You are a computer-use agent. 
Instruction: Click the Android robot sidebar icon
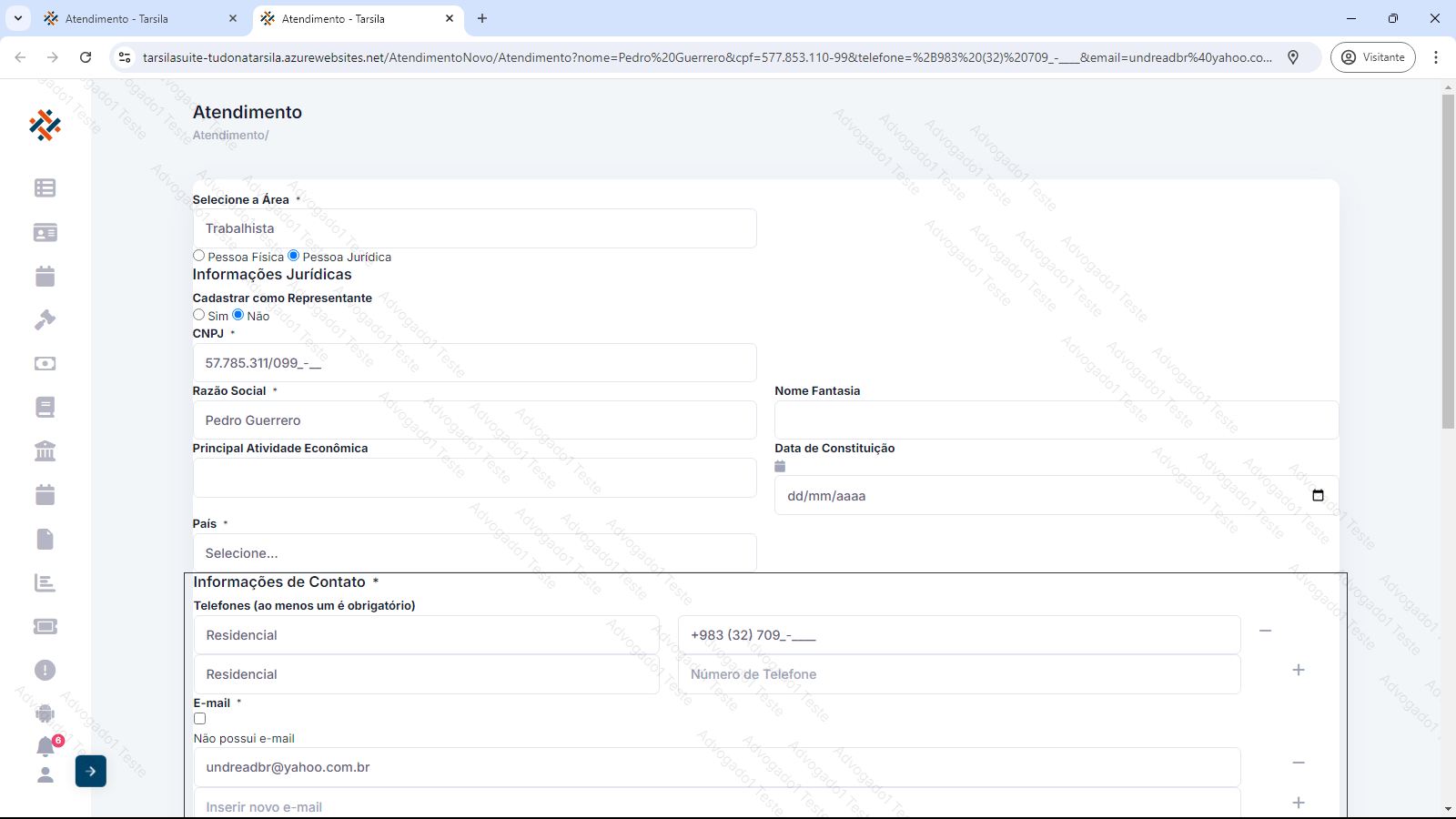coord(45,713)
